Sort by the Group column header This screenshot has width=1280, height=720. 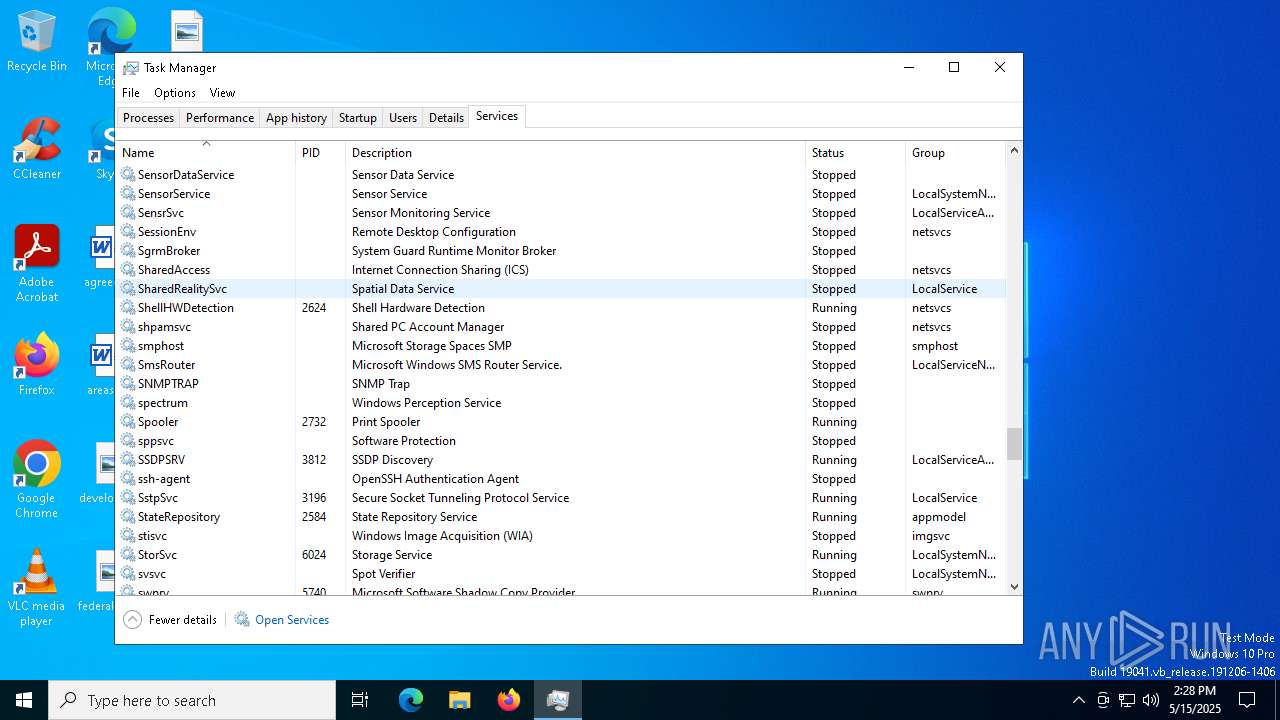(x=955, y=153)
